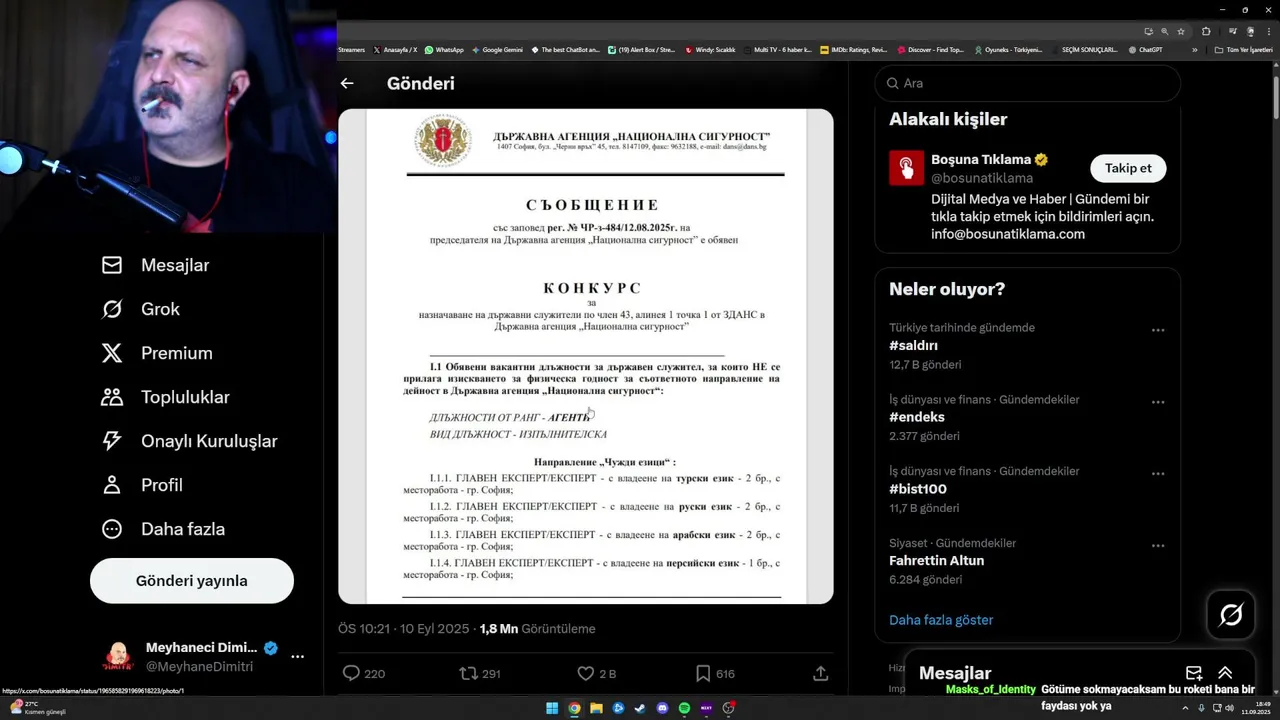Open Chrome from the taskbar
Viewport: 1280px width, 720px height.
[574, 708]
